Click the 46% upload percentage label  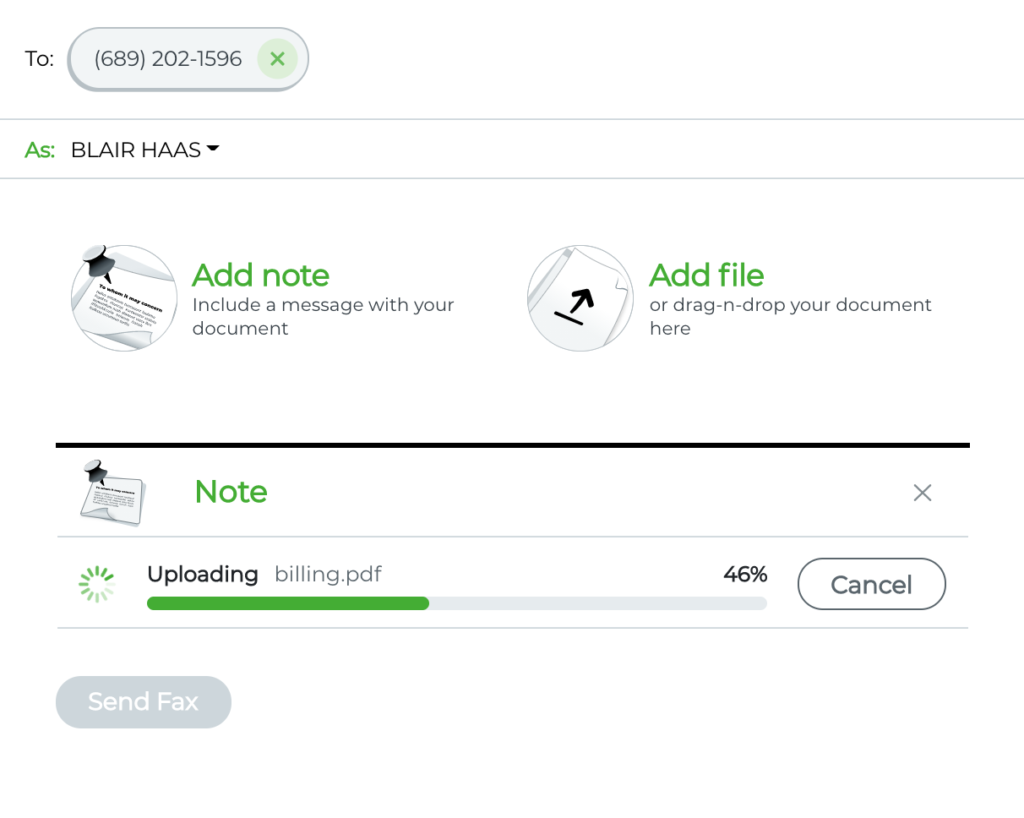pyautogui.click(x=745, y=574)
